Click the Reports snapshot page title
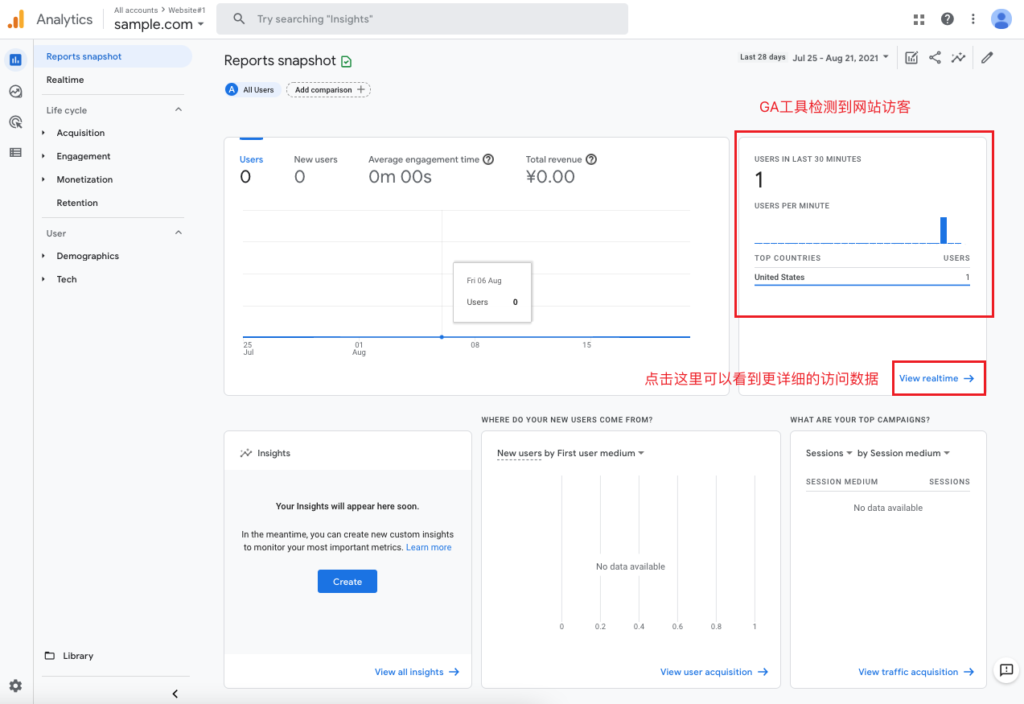This screenshot has width=1024, height=704. 280,61
